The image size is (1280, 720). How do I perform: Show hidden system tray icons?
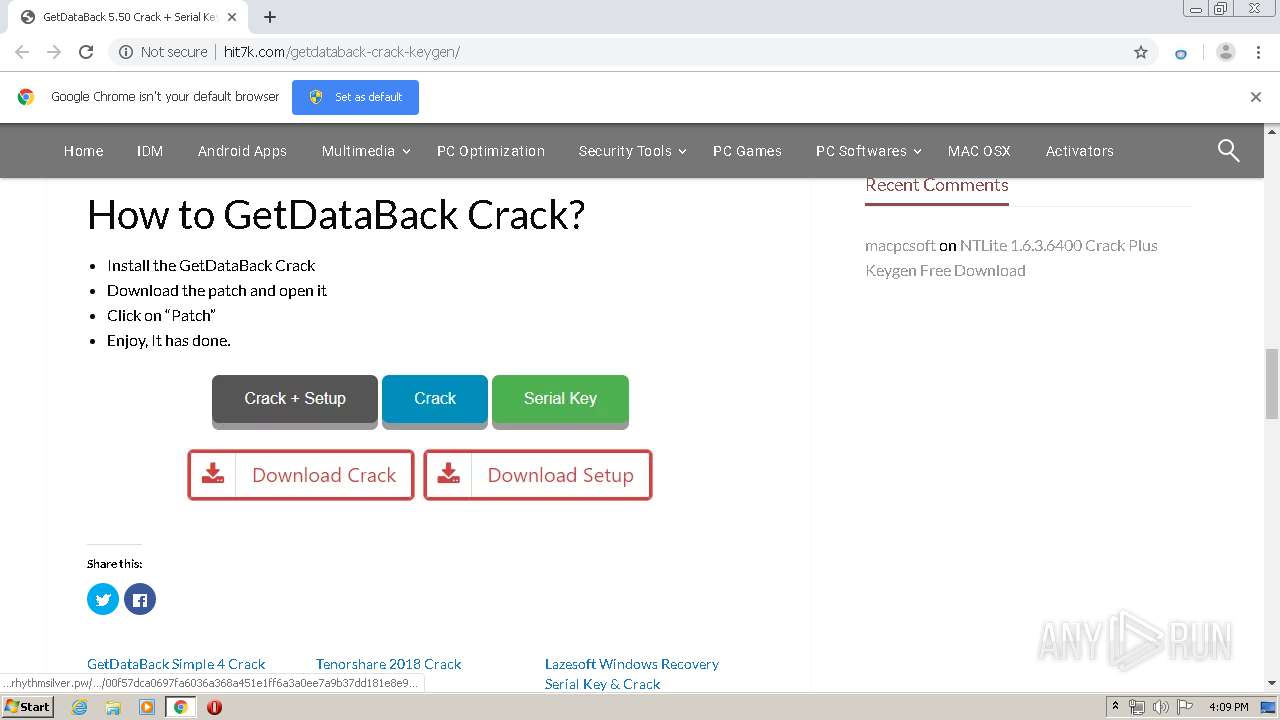click(1115, 707)
